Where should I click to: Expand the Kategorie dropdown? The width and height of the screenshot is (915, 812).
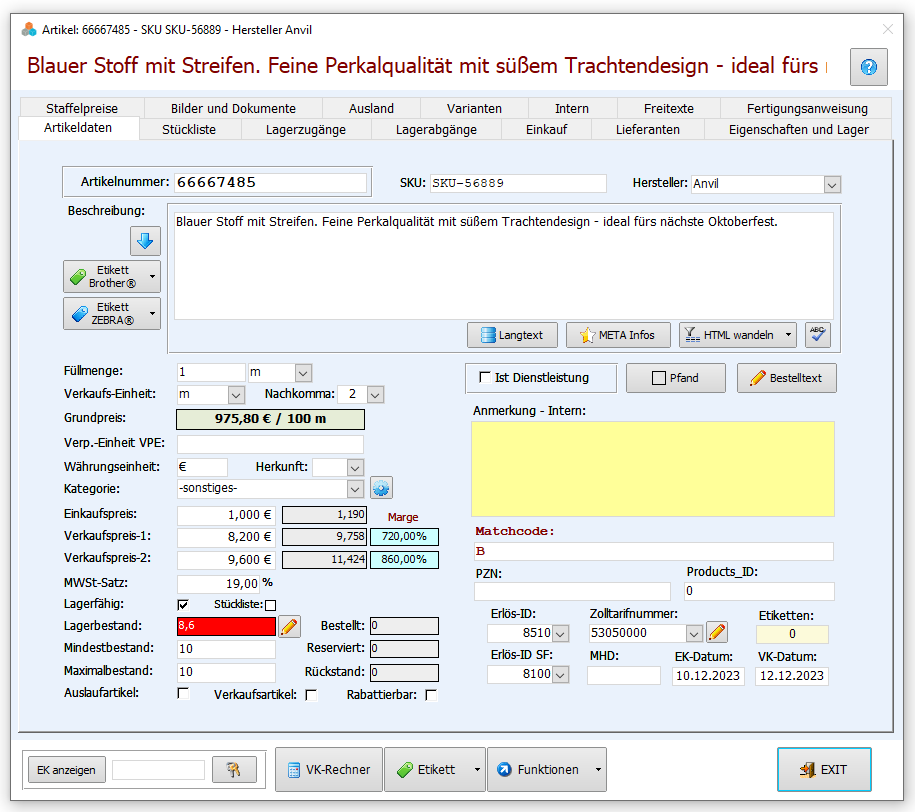coord(355,489)
